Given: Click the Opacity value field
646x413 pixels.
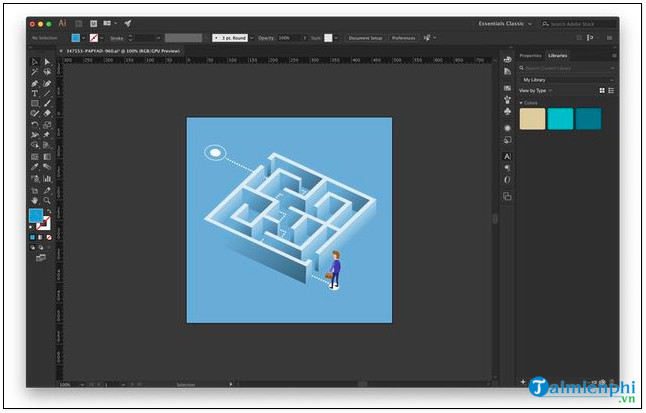Looking at the screenshot, I should (x=289, y=38).
